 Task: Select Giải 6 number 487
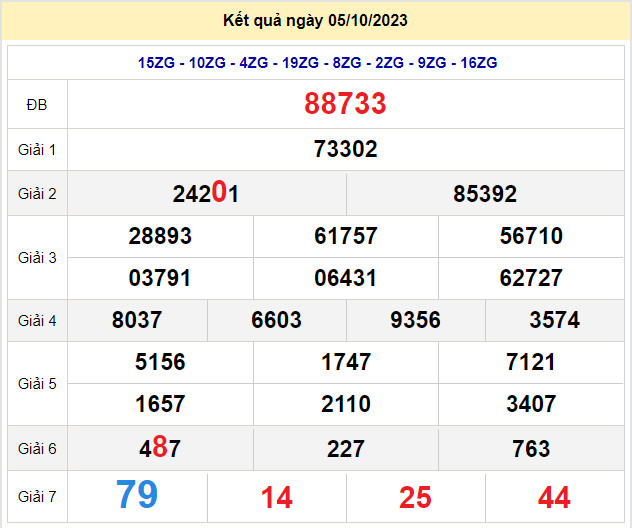[160, 447]
